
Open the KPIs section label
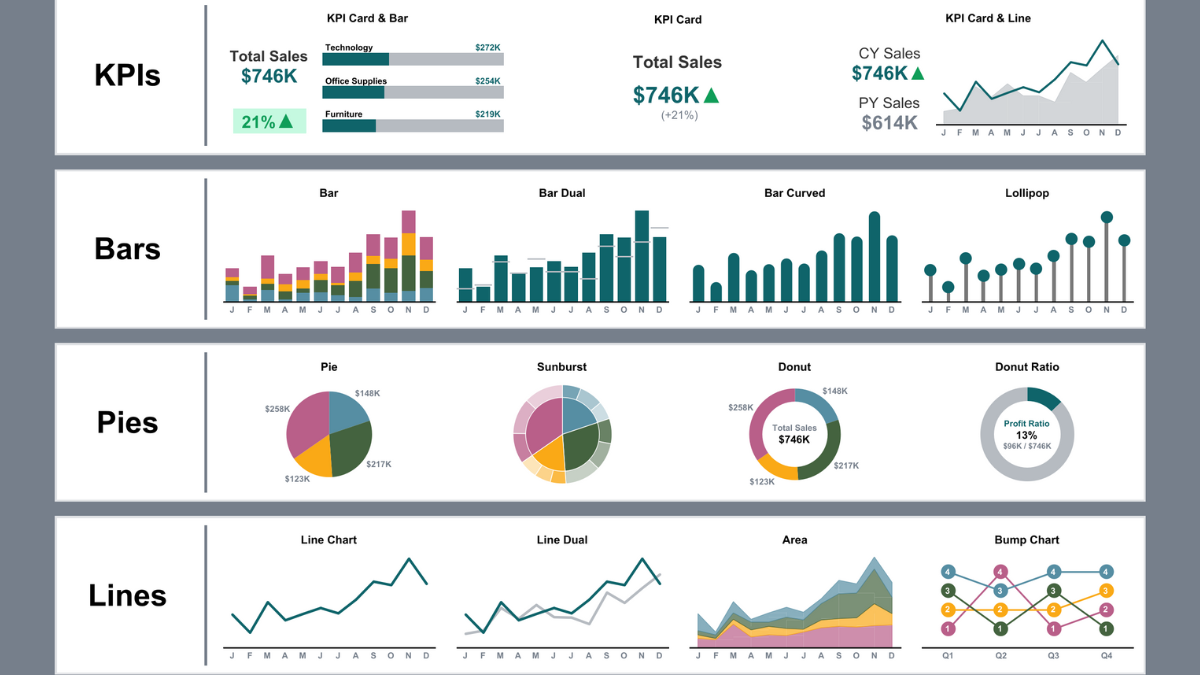click(x=127, y=75)
